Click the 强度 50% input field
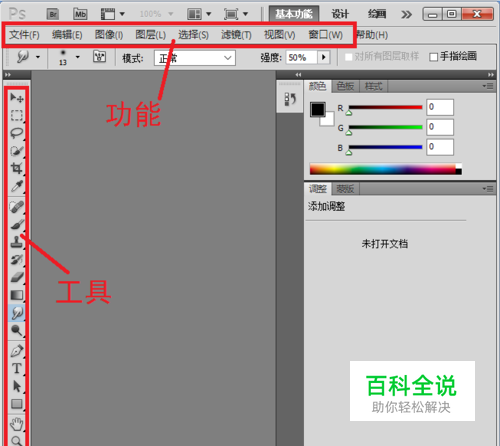The image size is (500, 446). coord(301,57)
